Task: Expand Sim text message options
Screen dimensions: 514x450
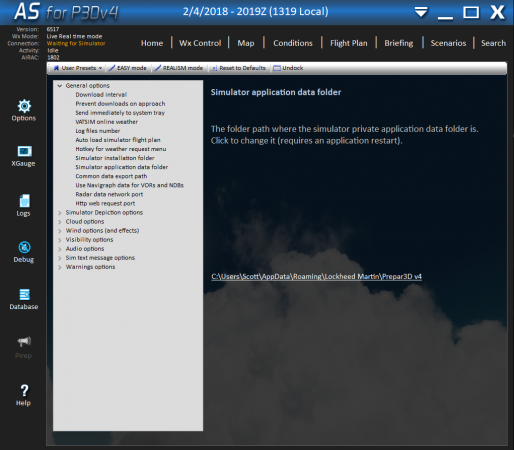Action: pyautogui.click(x=60, y=258)
